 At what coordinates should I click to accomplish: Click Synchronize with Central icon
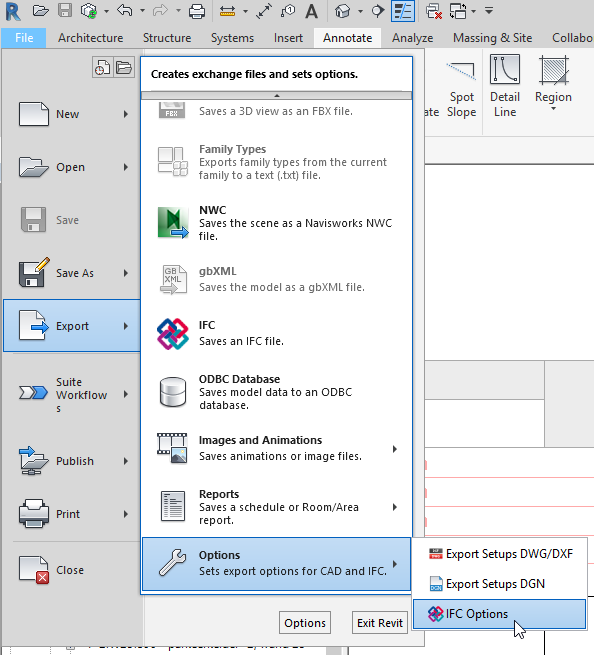(x=89, y=11)
